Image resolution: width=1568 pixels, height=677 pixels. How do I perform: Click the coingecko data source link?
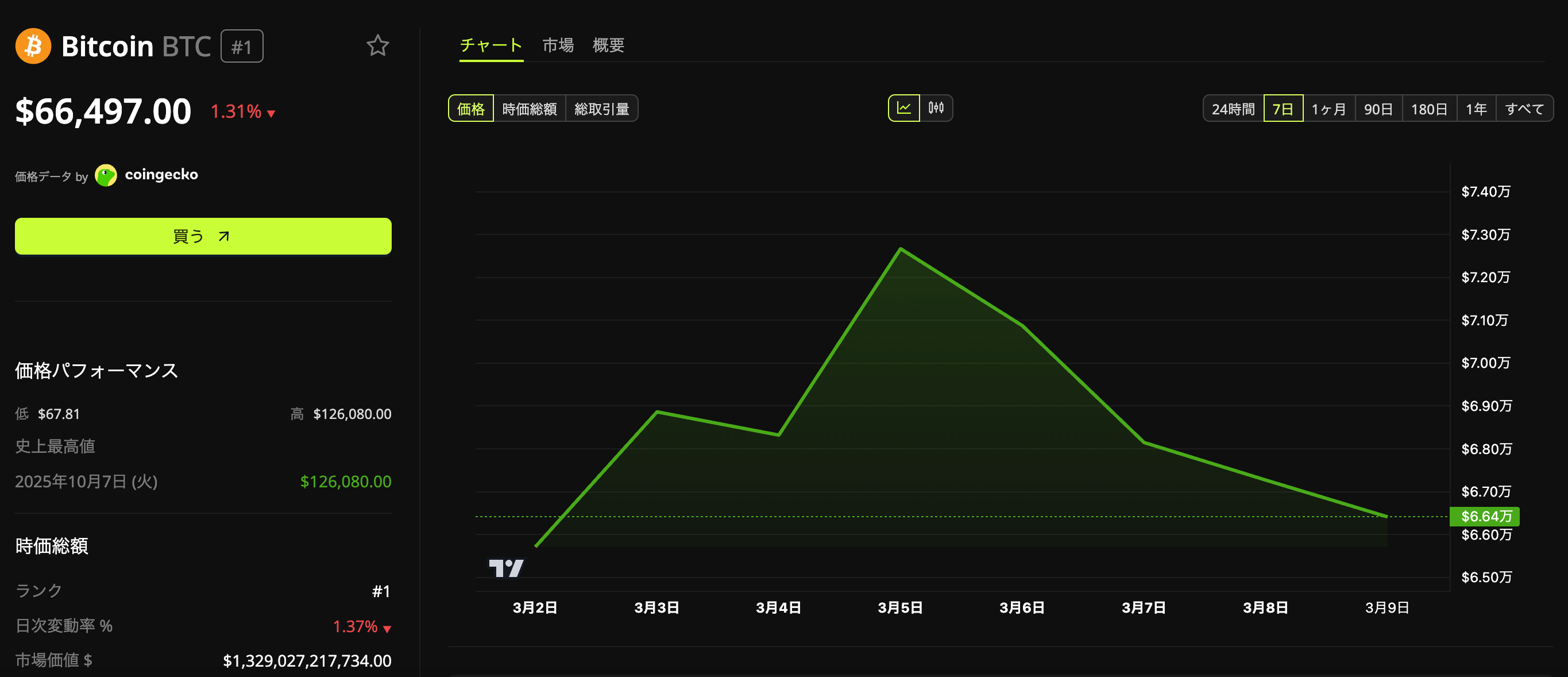(x=161, y=175)
